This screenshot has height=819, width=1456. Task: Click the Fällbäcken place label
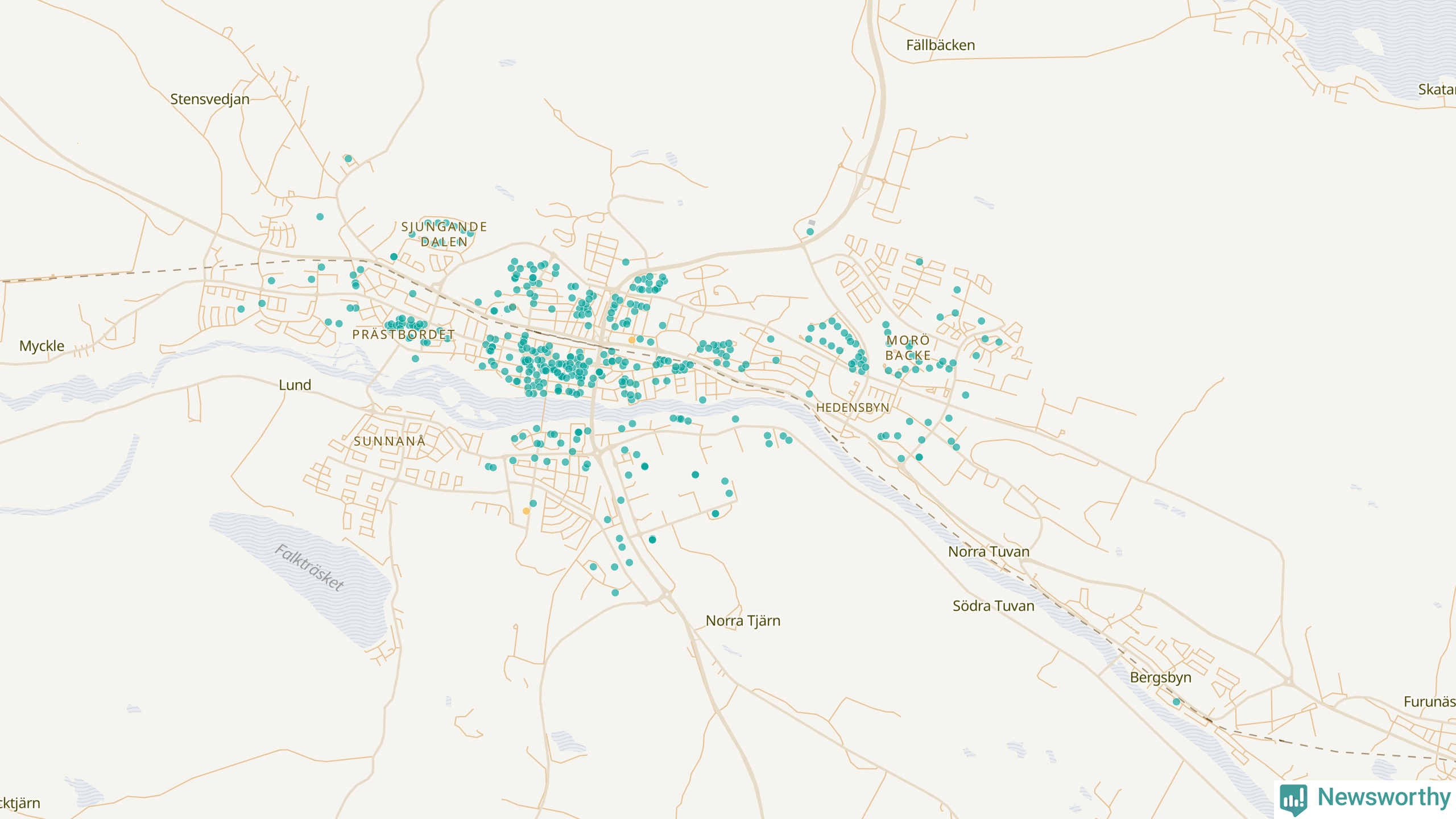coord(940,45)
